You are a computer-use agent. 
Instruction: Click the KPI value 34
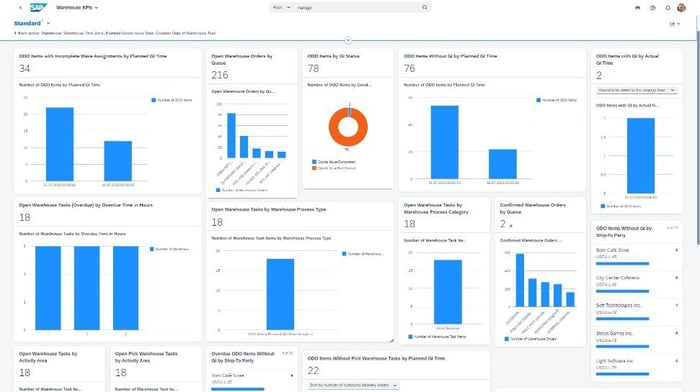pos(25,68)
